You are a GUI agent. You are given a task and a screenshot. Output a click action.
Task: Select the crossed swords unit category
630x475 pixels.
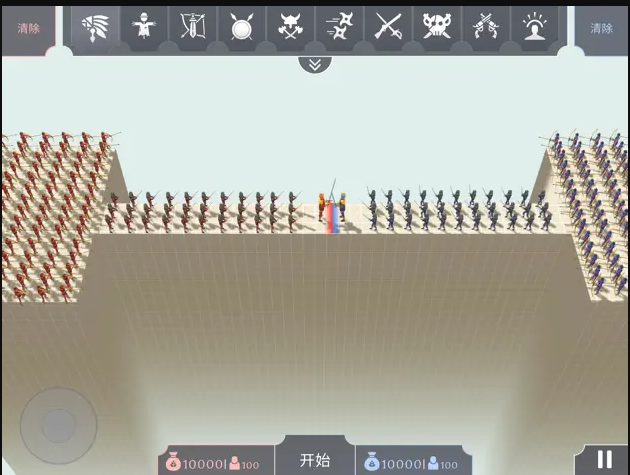click(388, 27)
